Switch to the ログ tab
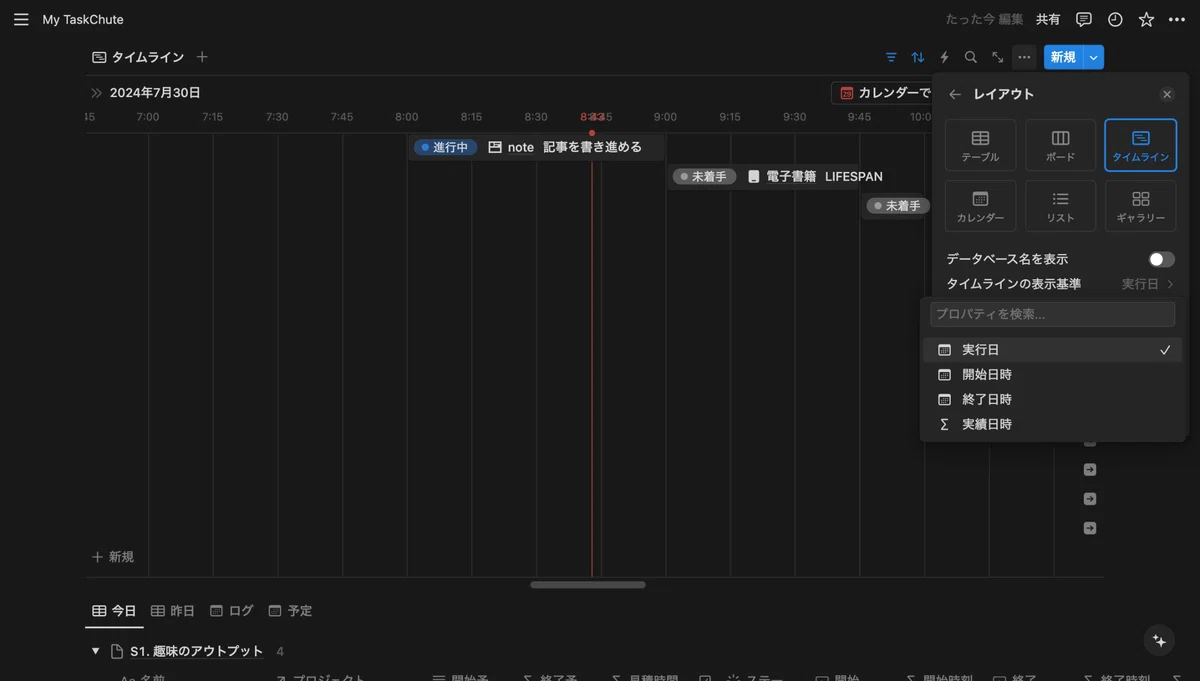1200x681 pixels. point(232,611)
